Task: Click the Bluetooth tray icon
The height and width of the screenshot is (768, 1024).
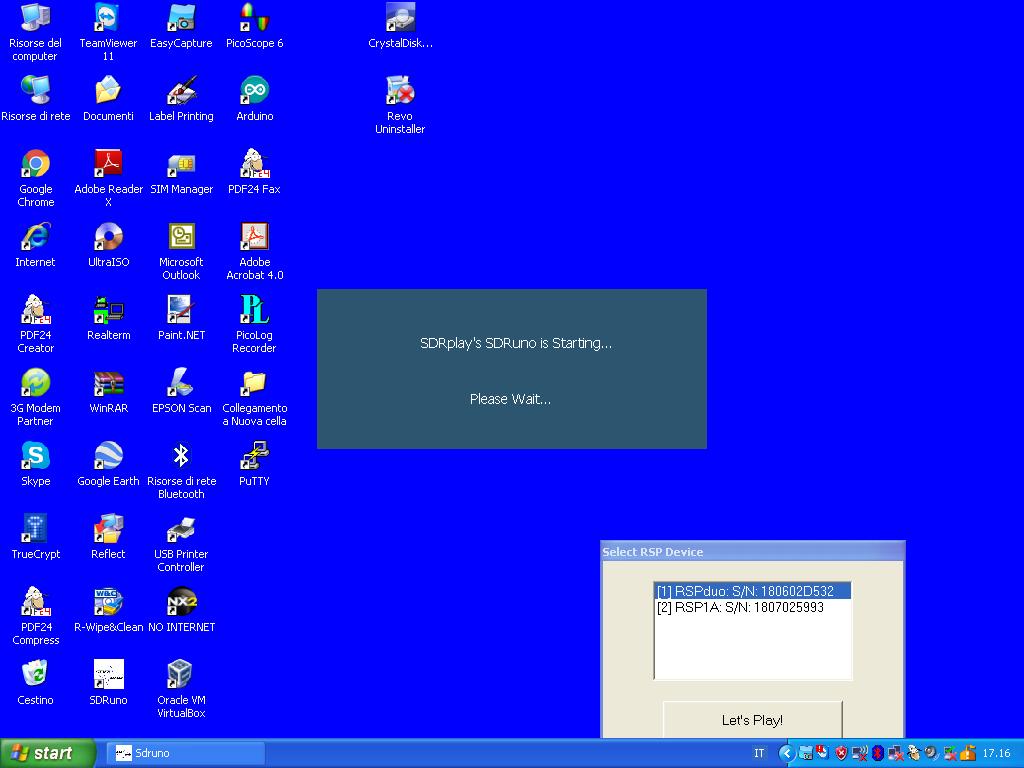Action: pos(878,754)
